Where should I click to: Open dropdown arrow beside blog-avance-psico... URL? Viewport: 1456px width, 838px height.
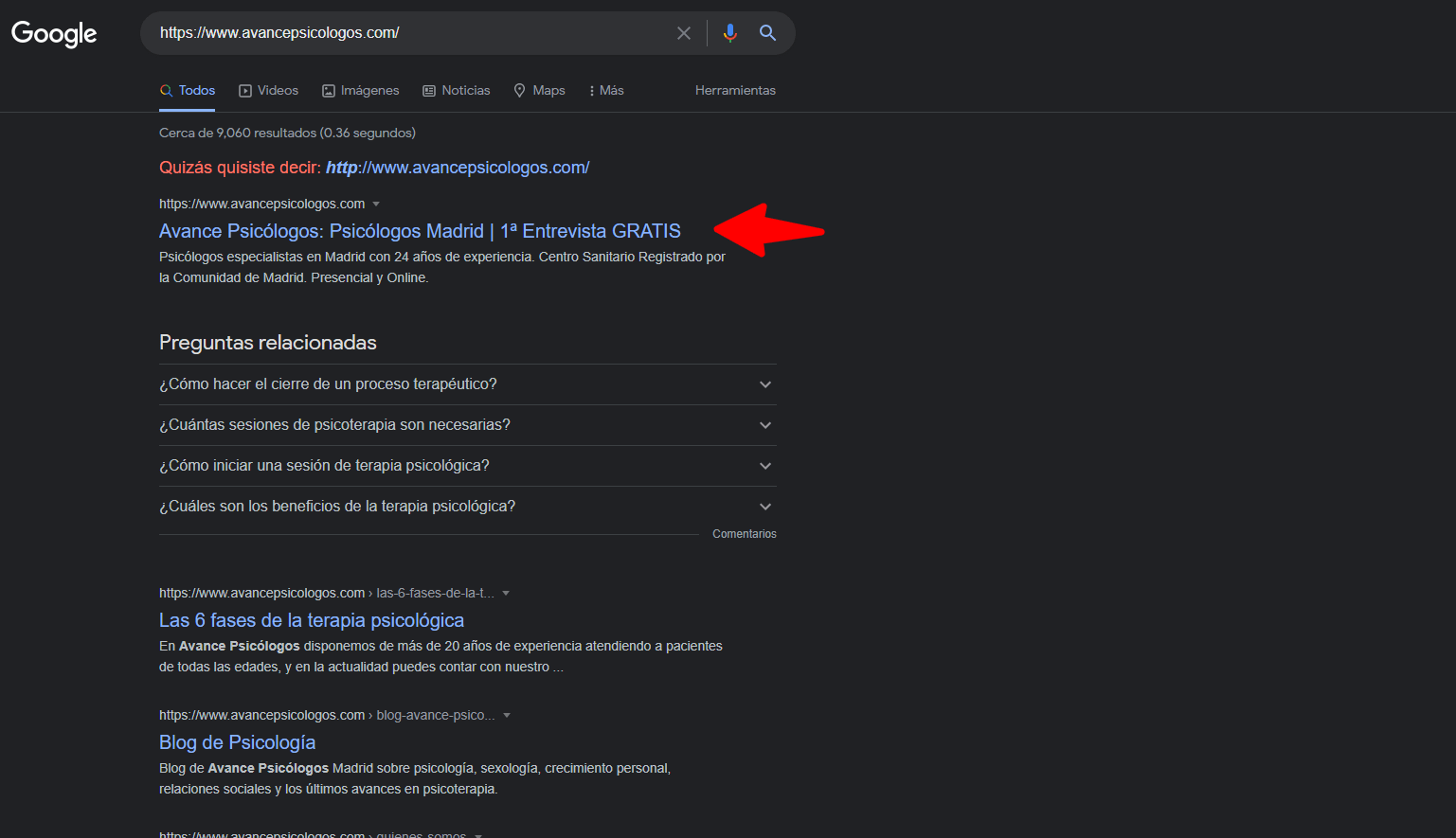click(x=507, y=716)
